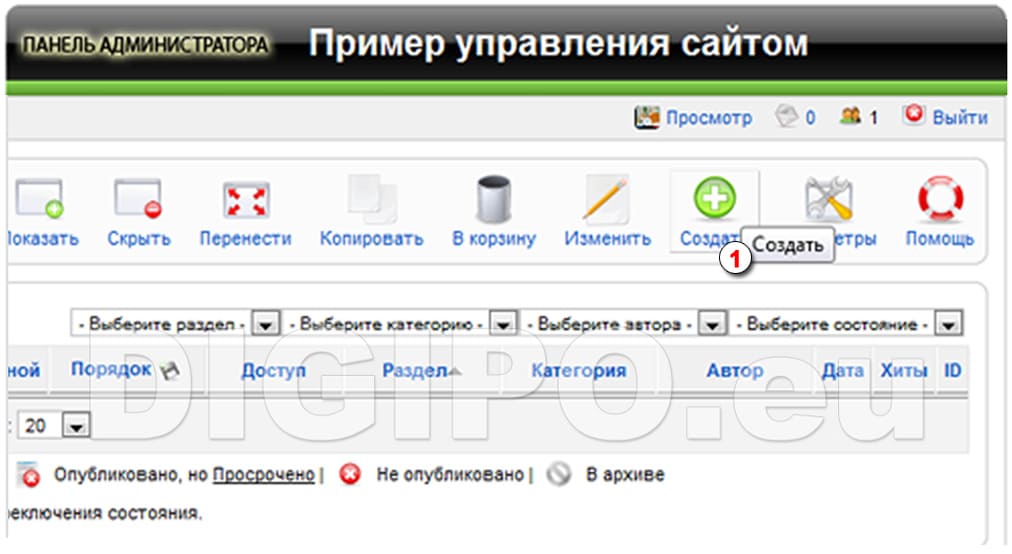1012x554 pixels.
Task: Click the Помощь lifebuoy icon
Action: 940,198
